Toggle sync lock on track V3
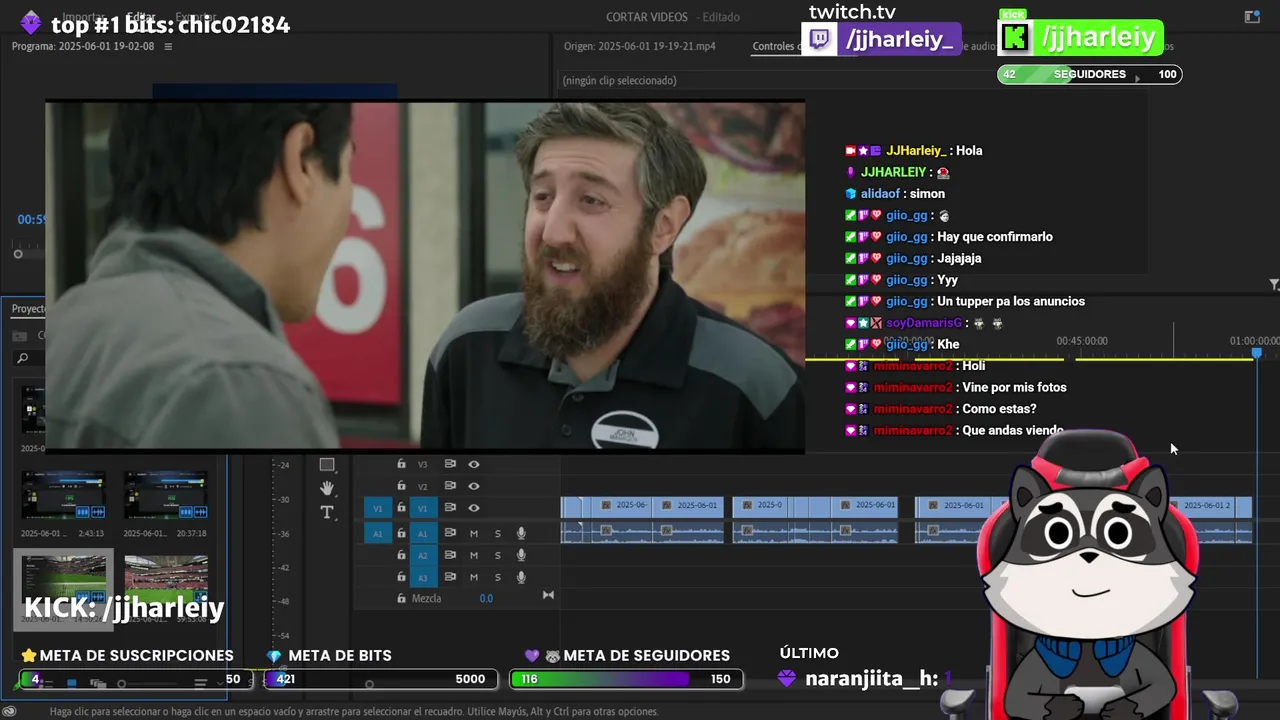This screenshot has height=720, width=1280. (450, 464)
